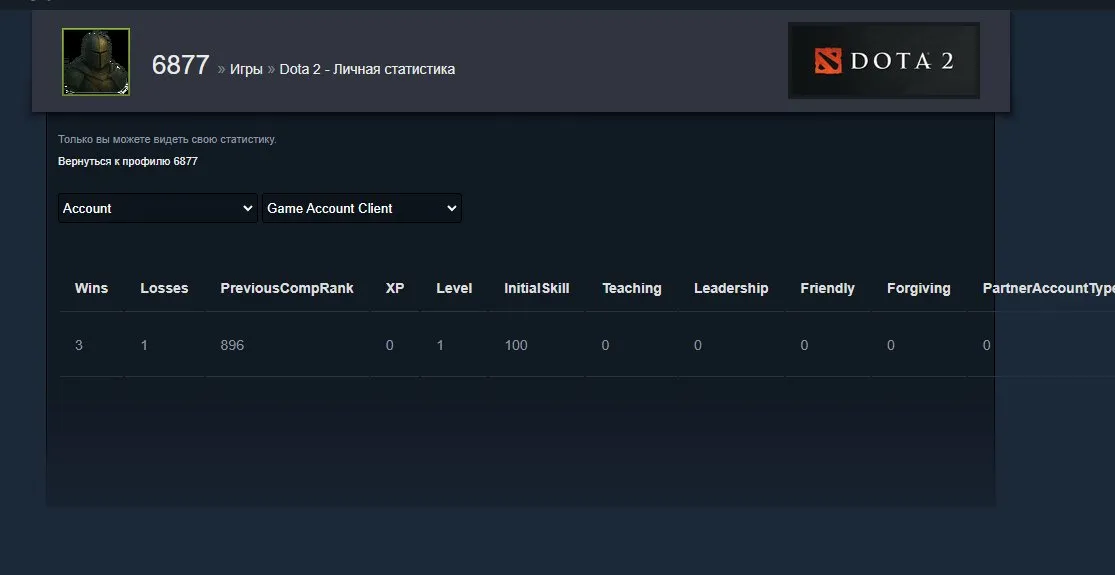Screen dimensions: 1115x575
Task: Click the Teaching column header
Action: pos(632,289)
